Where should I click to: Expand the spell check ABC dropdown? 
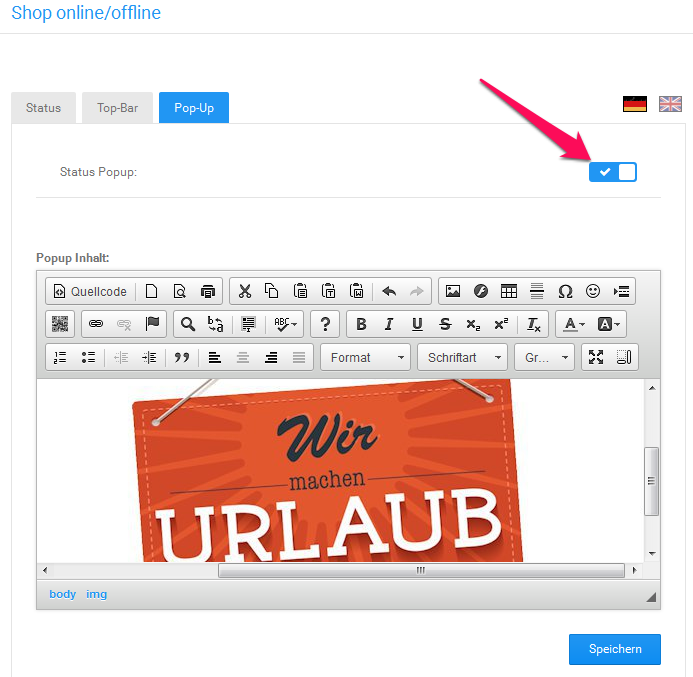(x=286, y=324)
